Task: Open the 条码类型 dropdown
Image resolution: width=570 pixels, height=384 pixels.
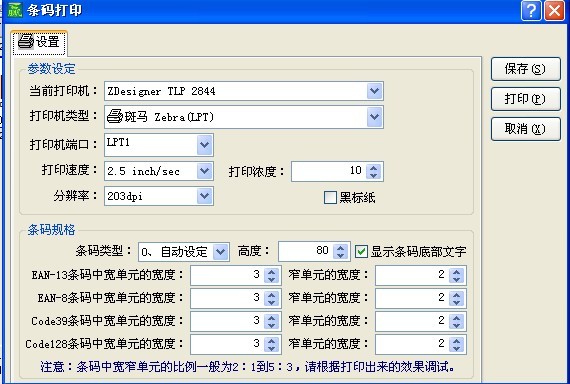Action: [220, 252]
